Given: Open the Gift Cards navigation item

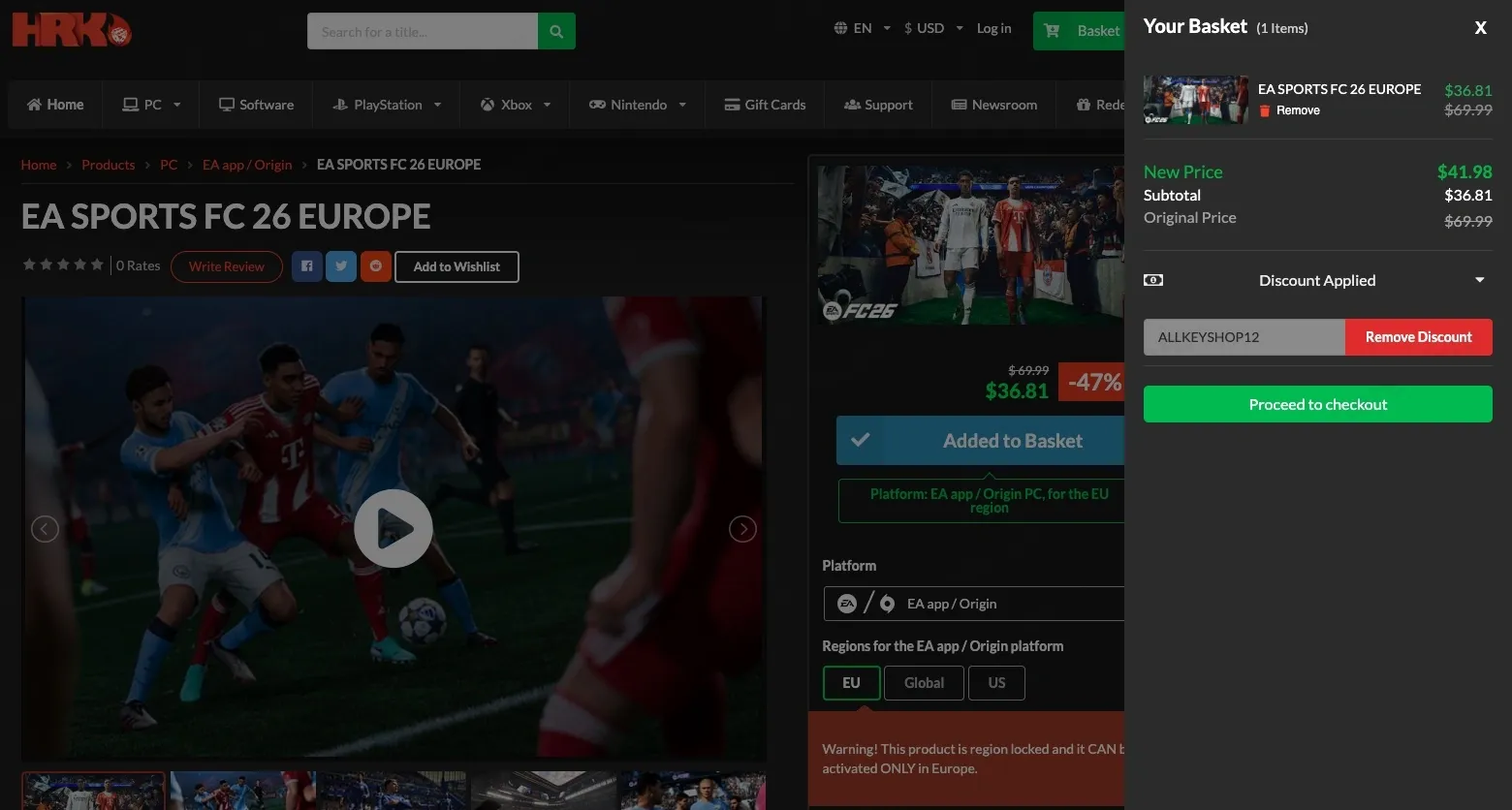Looking at the screenshot, I should pos(765,105).
